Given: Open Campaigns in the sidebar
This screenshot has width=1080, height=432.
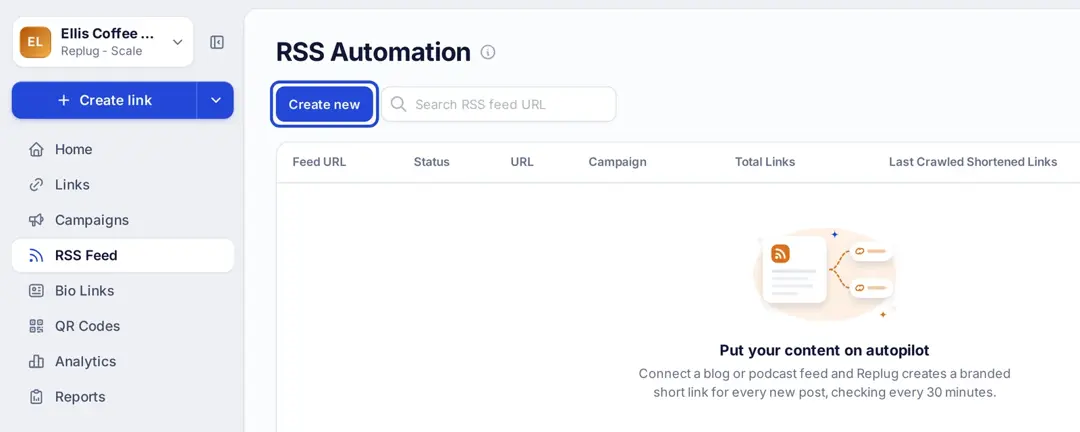Looking at the screenshot, I should pyautogui.click(x=123, y=220).
